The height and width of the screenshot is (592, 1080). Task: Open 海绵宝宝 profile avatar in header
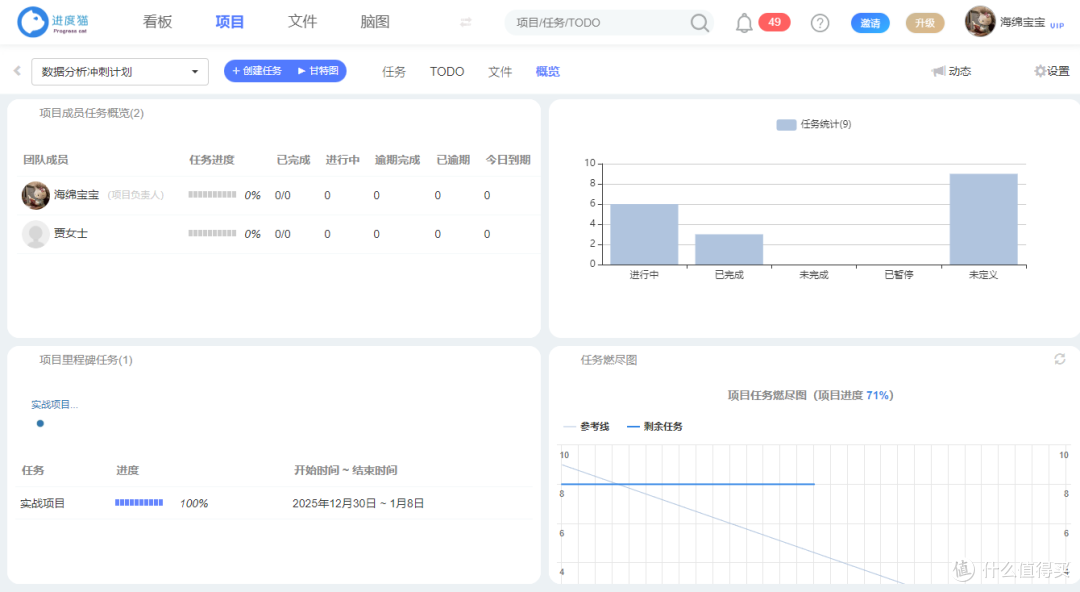[x=979, y=21]
